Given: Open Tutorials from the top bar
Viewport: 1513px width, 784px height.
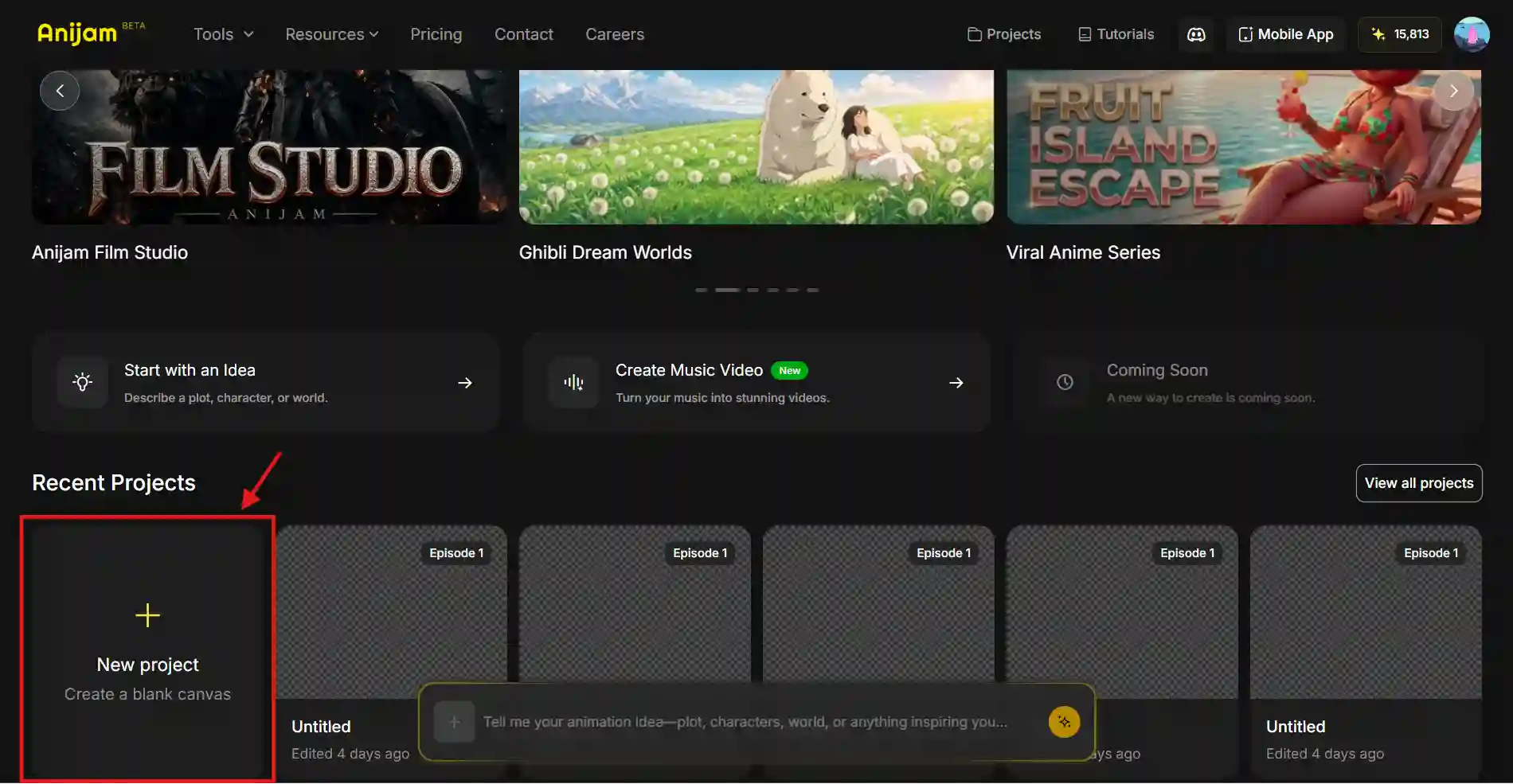Looking at the screenshot, I should point(1116,34).
